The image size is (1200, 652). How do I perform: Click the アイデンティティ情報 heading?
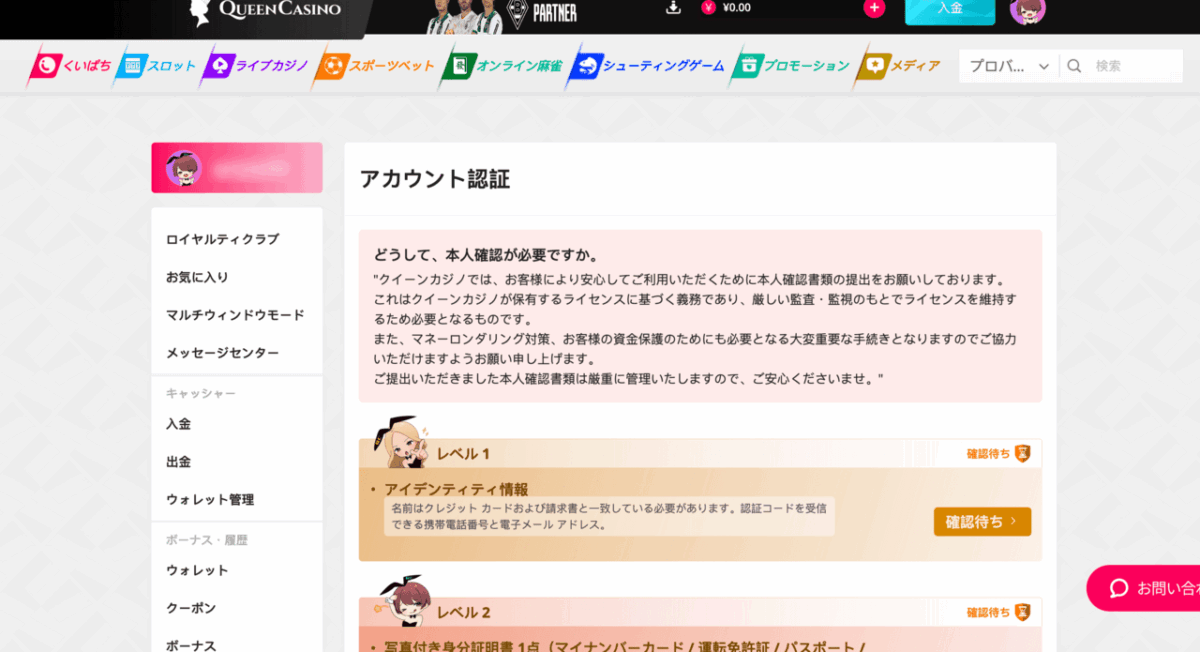tap(456, 489)
